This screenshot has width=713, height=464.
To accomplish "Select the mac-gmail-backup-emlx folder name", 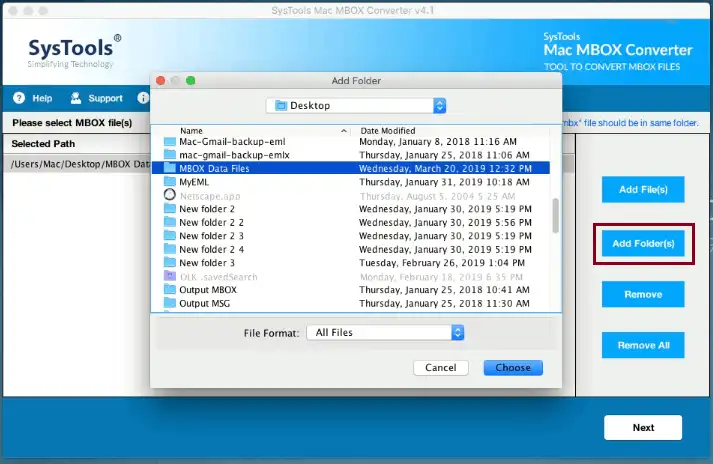I will [x=234, y=155].
